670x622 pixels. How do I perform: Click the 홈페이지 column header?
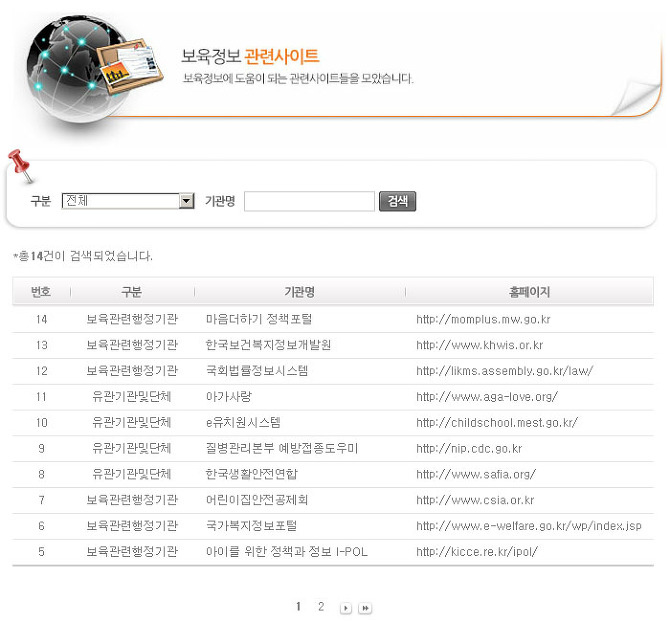tap(529, 292)
